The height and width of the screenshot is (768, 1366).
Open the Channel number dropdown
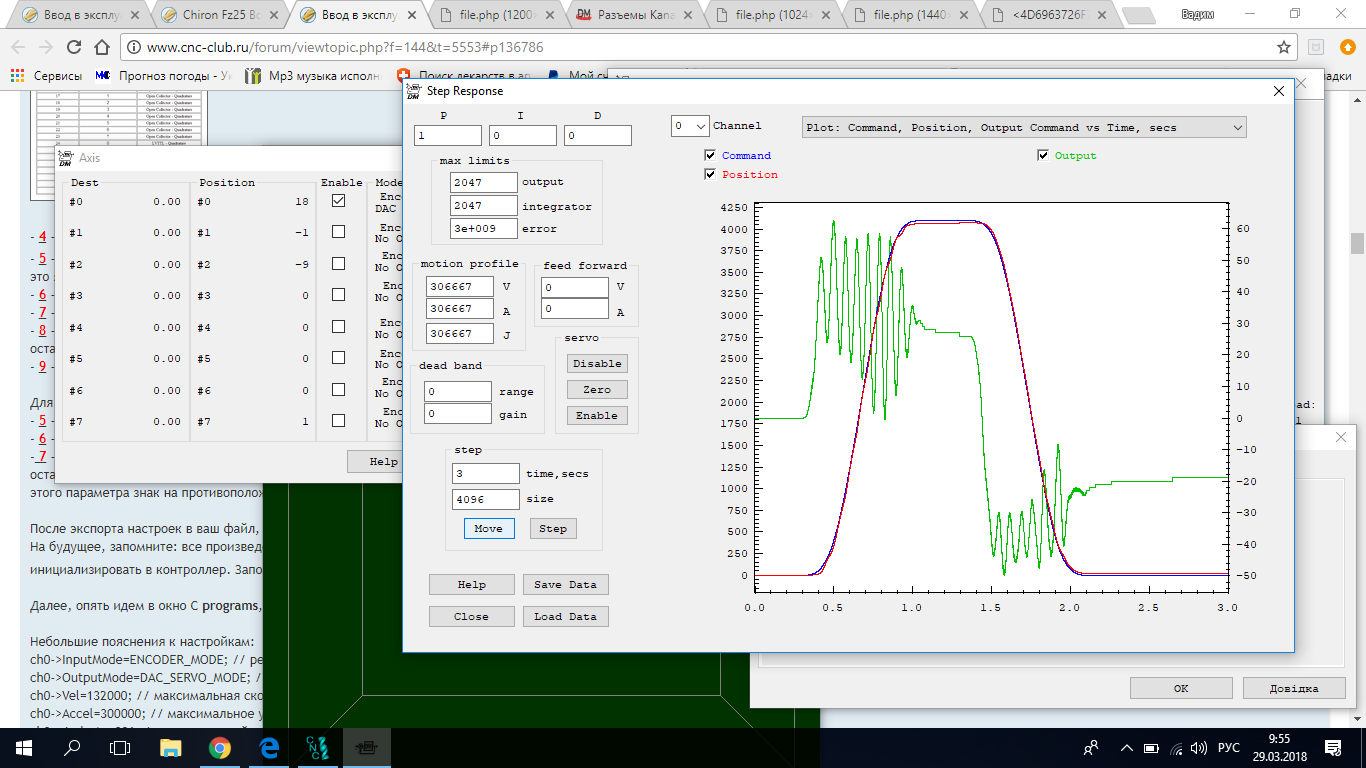[x=689, y=127]
